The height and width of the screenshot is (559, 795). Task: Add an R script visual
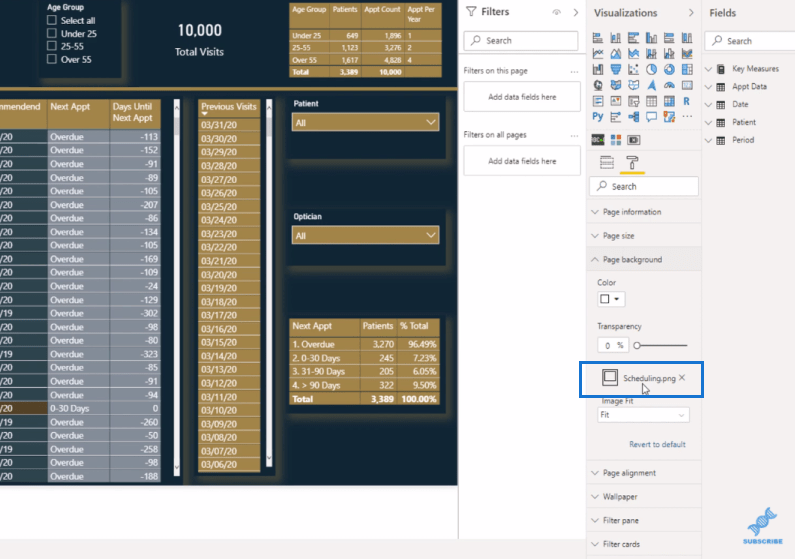point(687,101)
